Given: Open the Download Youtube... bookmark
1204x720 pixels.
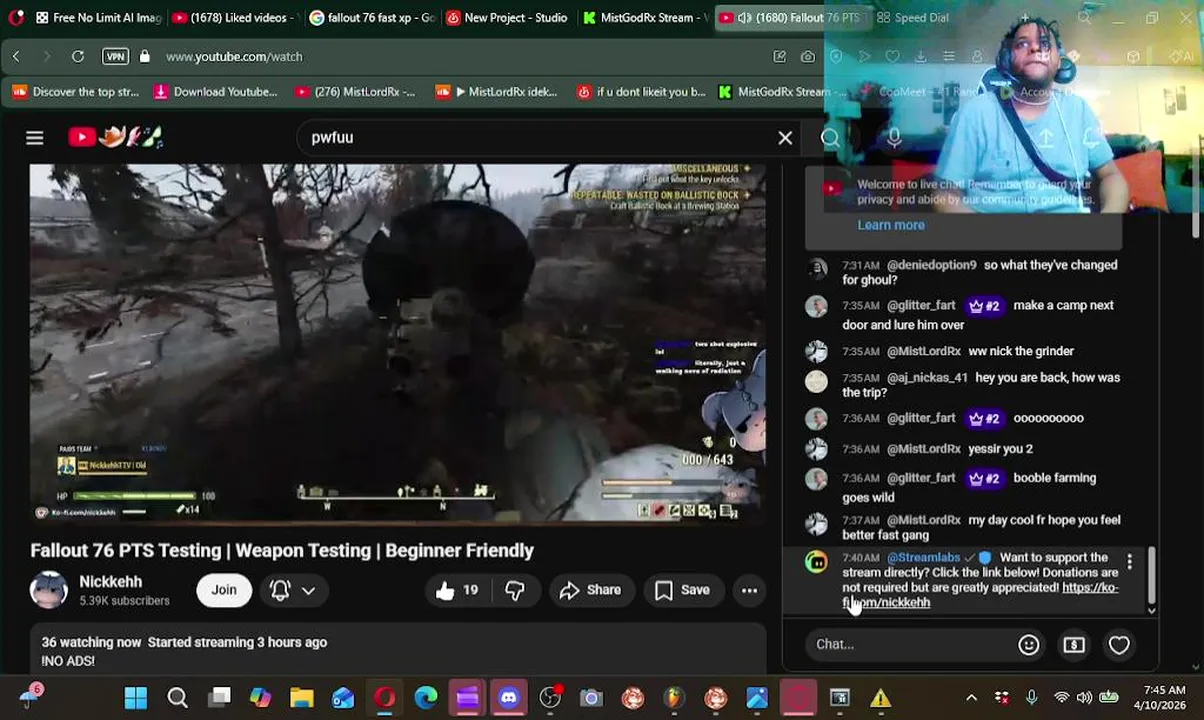Looking at the screenshot, I should point(215,92).
